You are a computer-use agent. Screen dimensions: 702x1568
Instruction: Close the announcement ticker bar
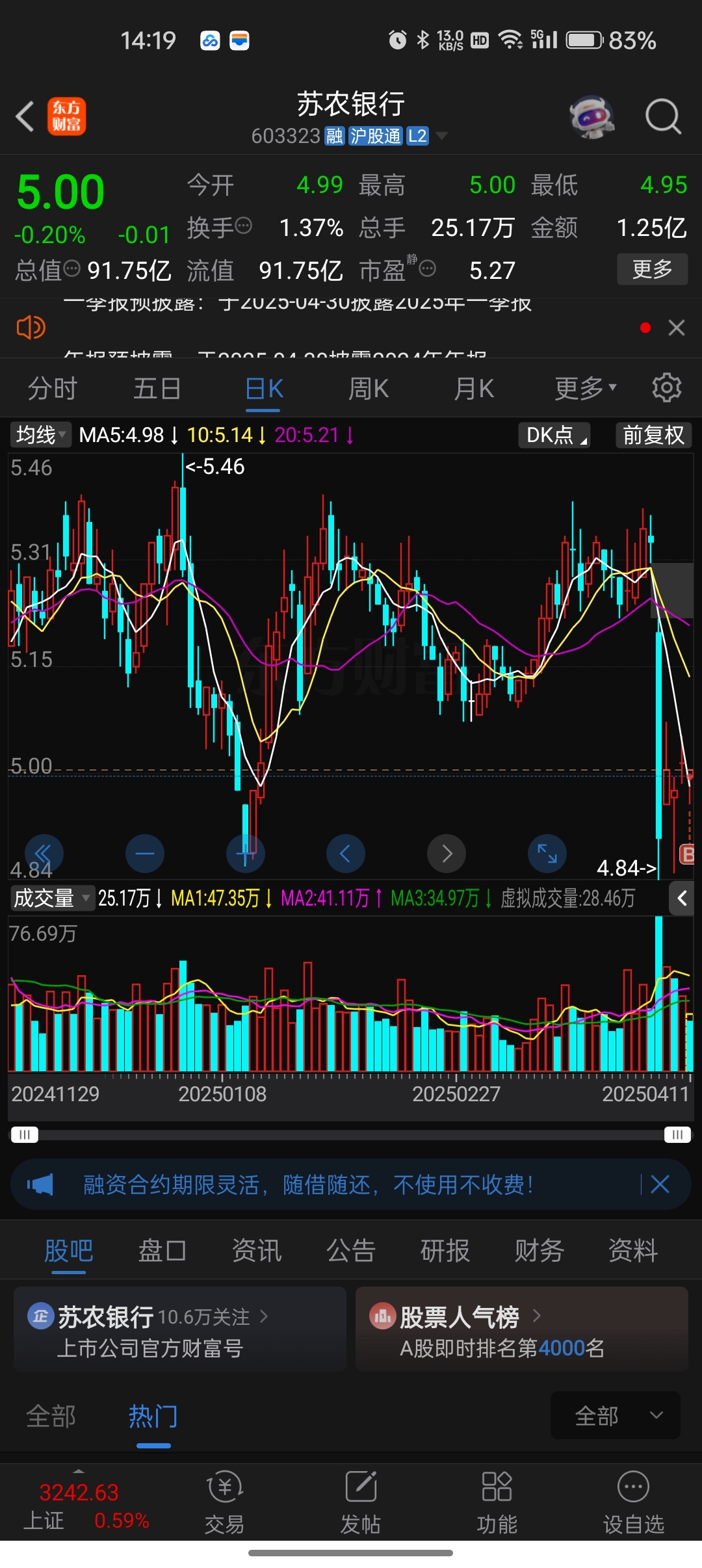pos(677,328)
